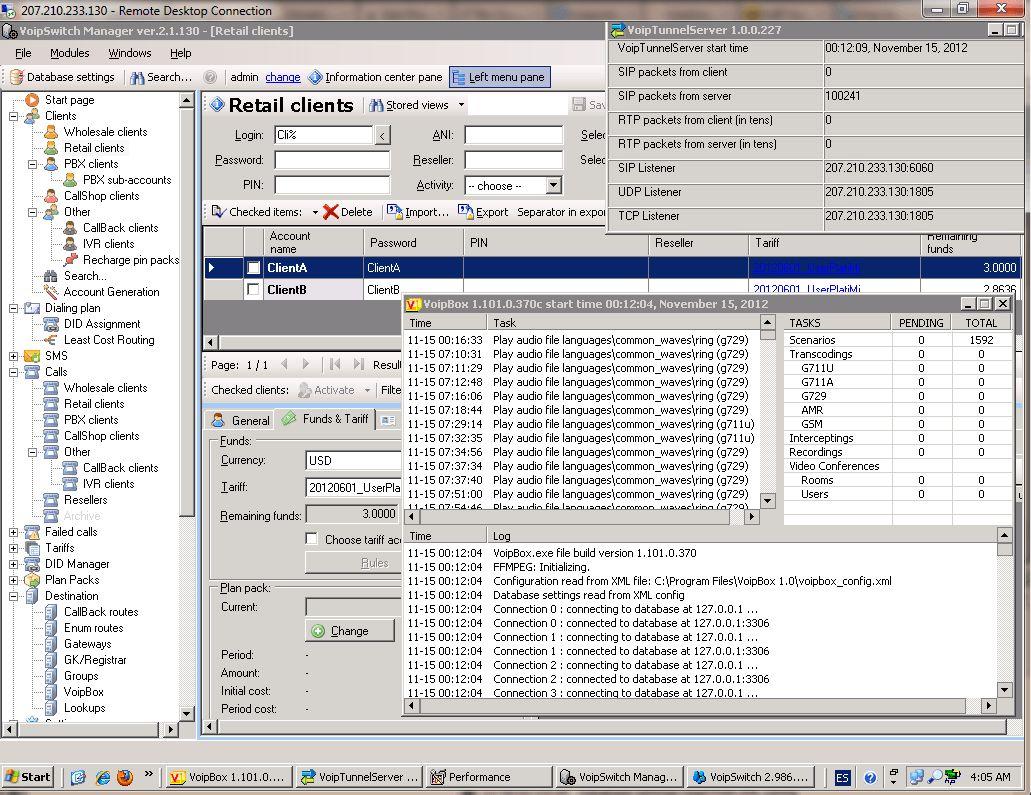
Task: Open the Activity choose dropdown
Action: coord(554,185)
